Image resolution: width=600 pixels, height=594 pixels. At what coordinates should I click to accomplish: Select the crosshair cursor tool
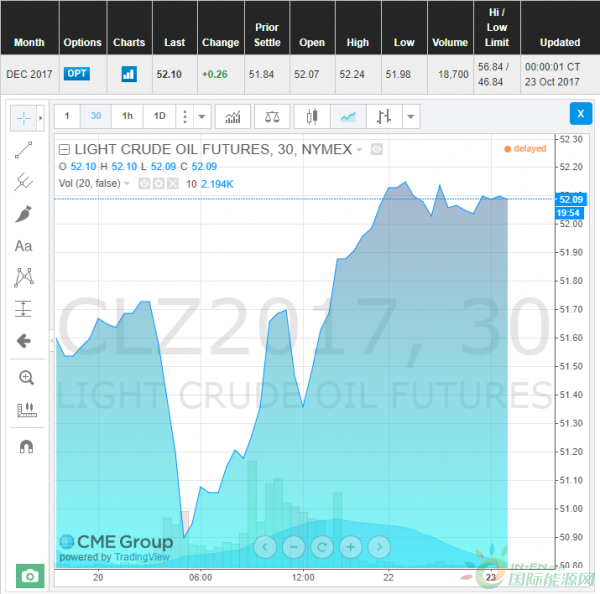[x=24, y=118]
